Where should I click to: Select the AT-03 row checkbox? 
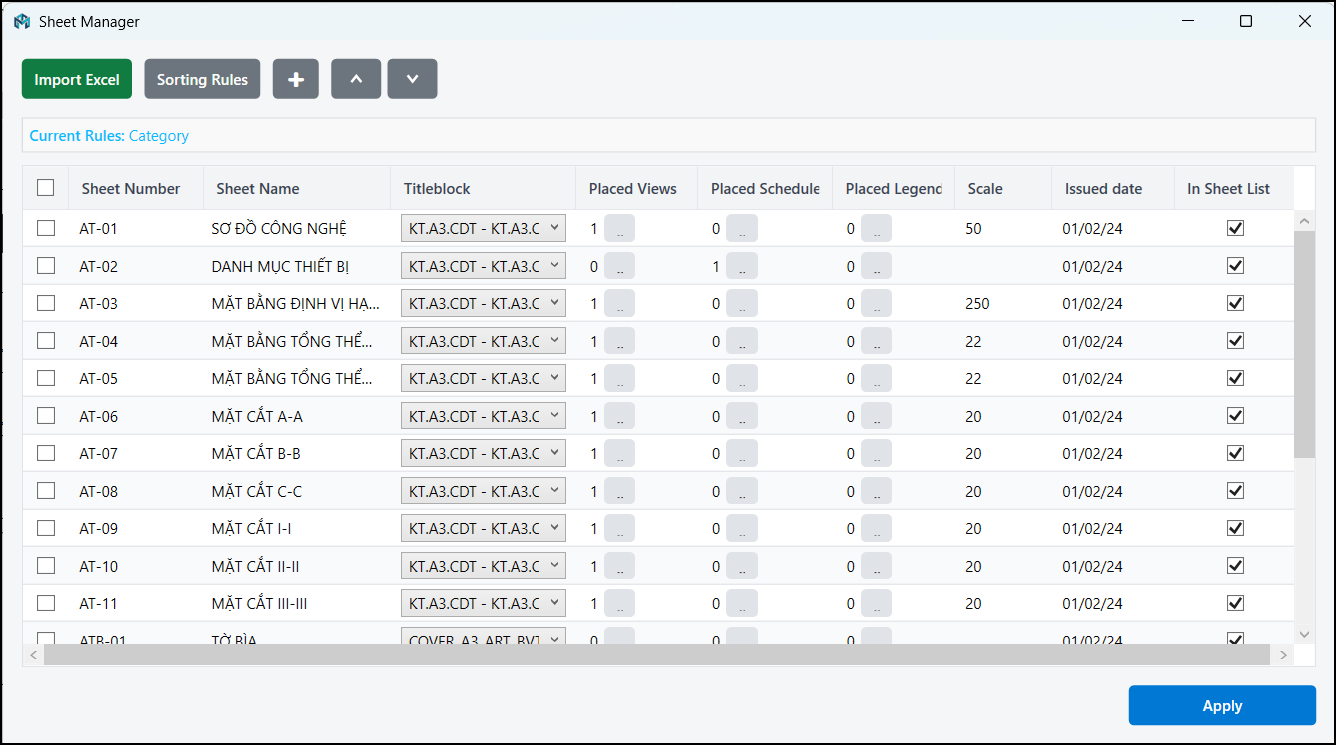click(x=46, y=303)
